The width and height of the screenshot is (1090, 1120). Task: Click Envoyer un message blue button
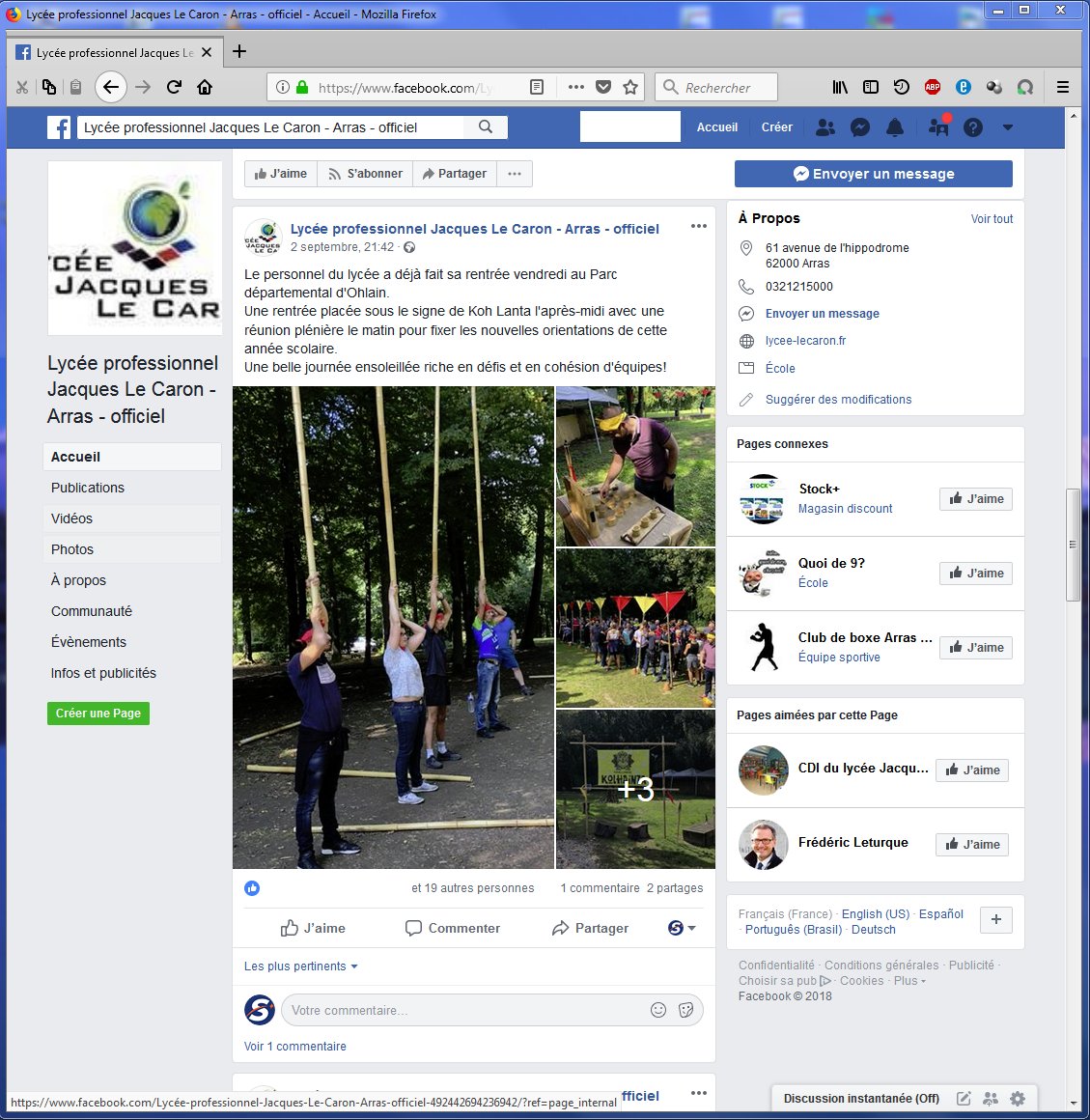point(874,174)
